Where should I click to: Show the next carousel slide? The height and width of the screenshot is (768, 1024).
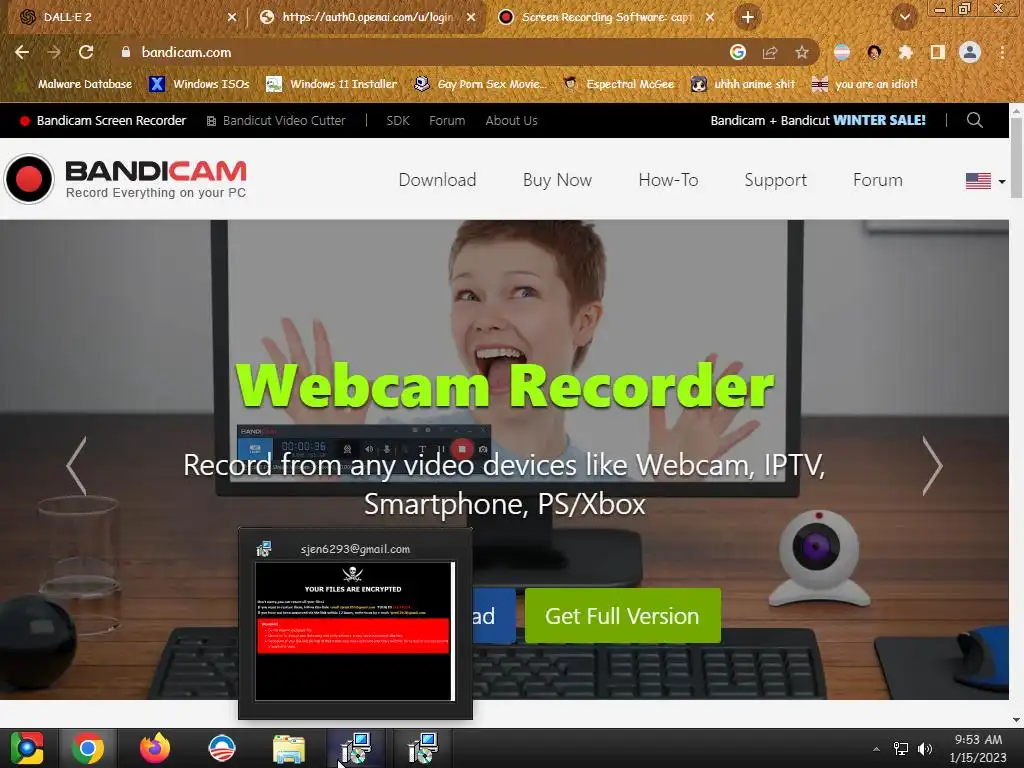tap(932, 466)
